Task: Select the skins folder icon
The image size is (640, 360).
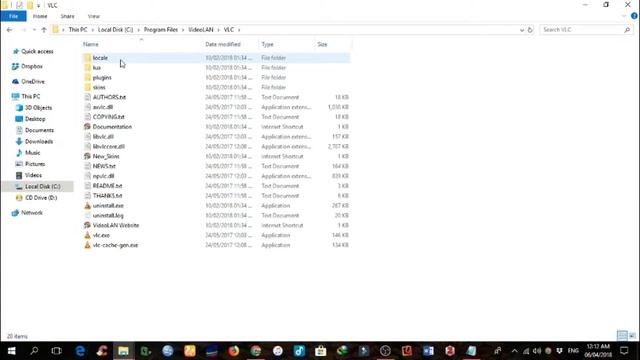Action: (87, 87)
